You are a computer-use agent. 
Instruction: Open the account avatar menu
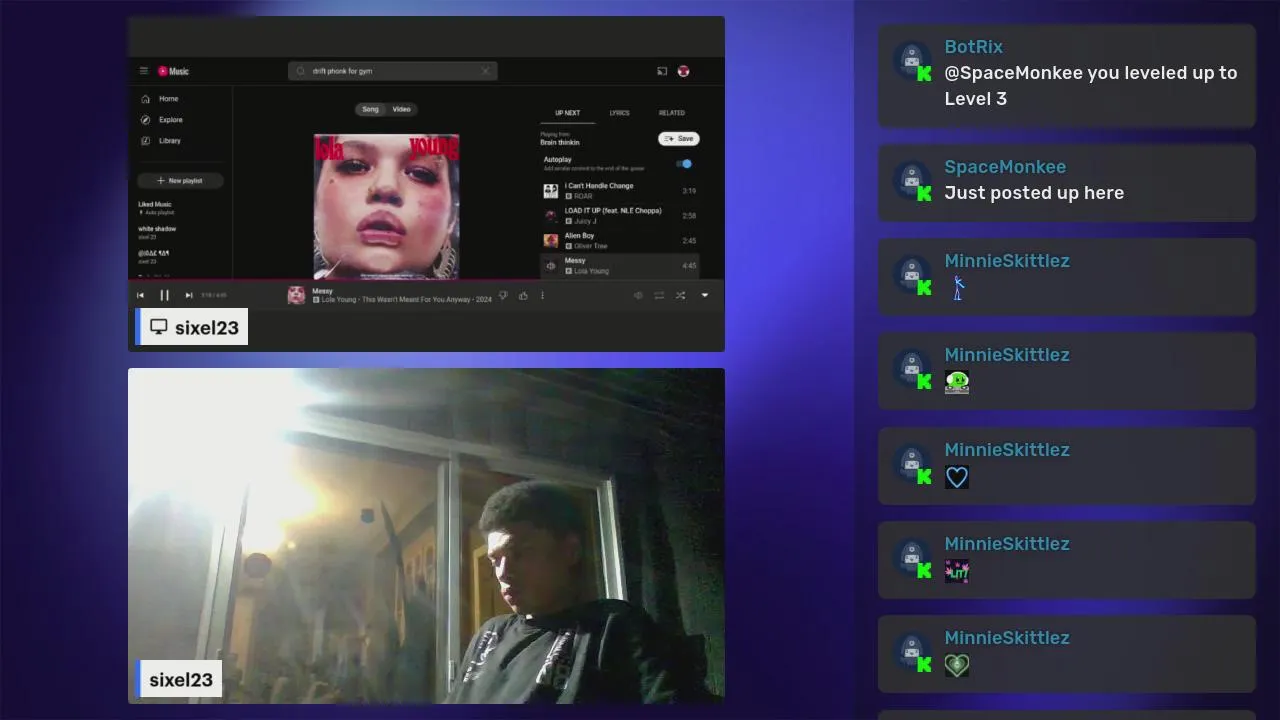click(x=684, y=71)
